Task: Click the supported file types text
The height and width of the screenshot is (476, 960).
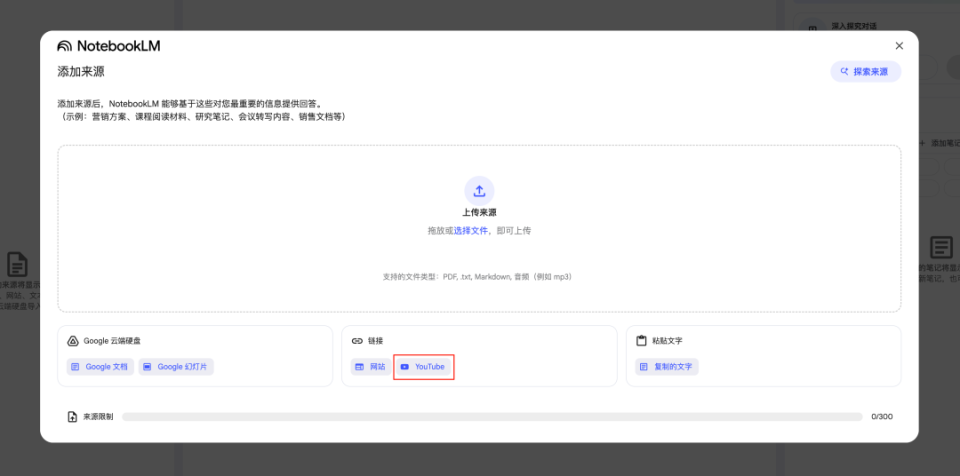Action: (478, 277)
